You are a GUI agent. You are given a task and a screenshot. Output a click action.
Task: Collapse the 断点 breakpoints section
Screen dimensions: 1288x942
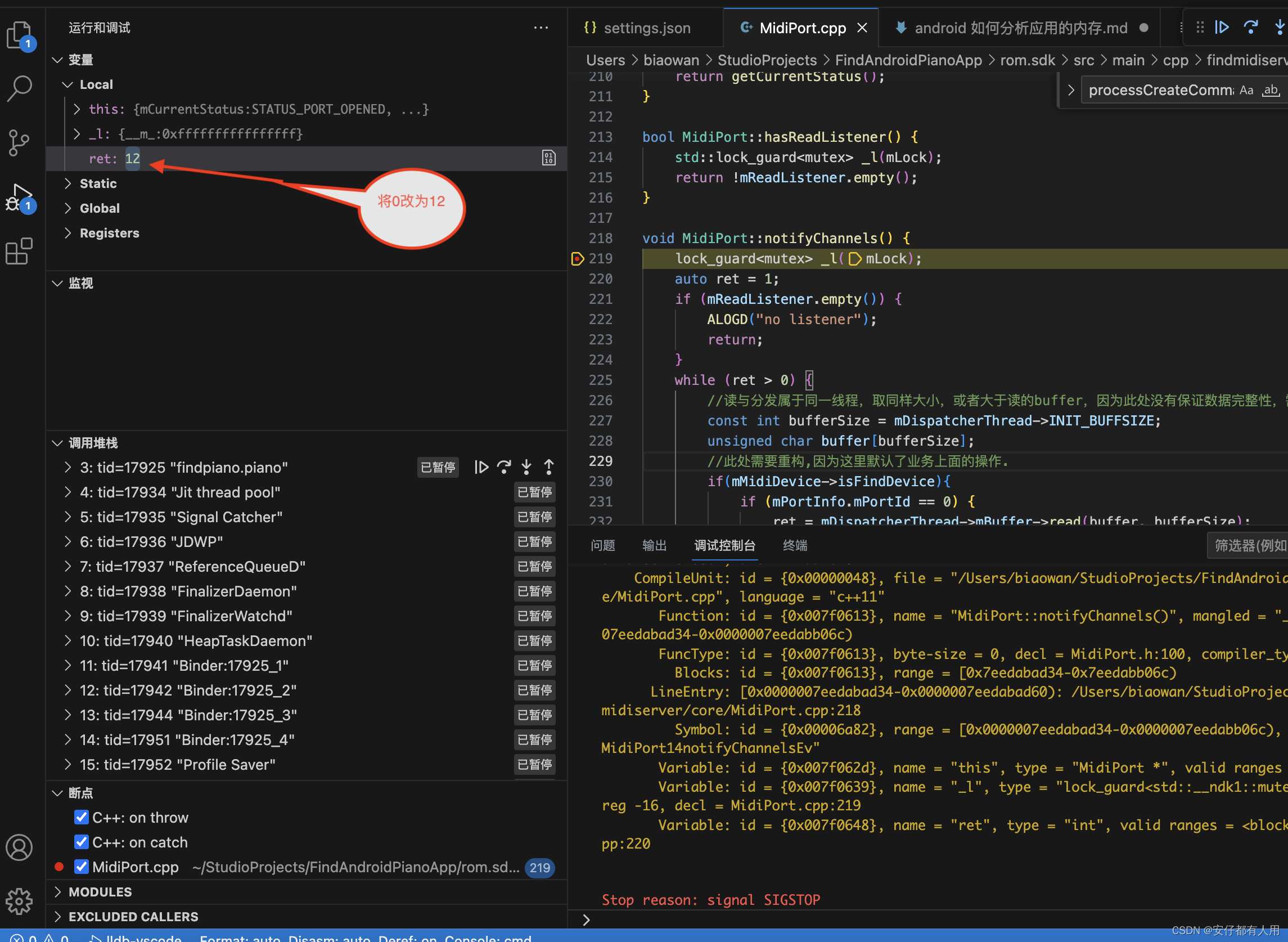[57, 793]
